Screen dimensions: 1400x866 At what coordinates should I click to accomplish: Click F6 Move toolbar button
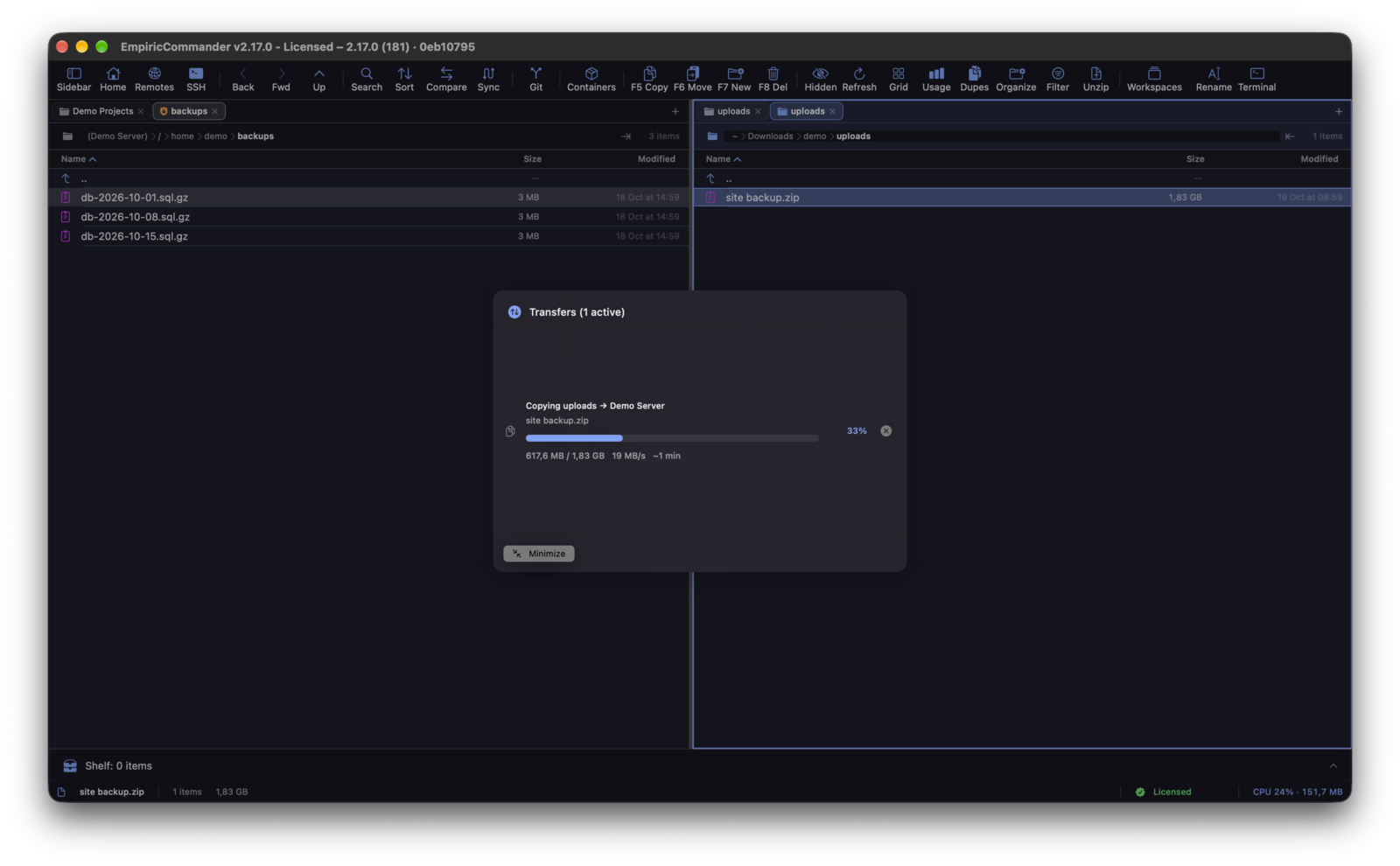coord(693,79)
